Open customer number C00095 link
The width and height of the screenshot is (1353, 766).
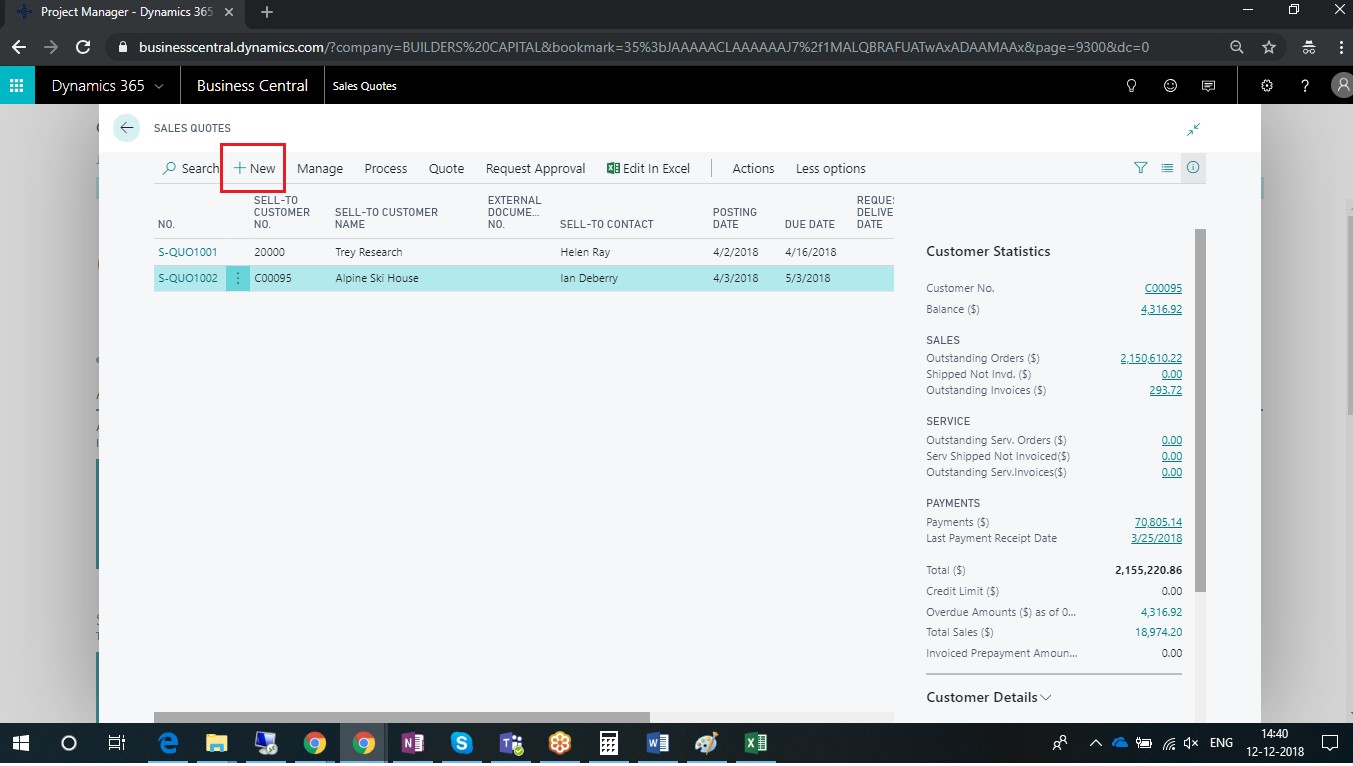tap(1163, 288)
